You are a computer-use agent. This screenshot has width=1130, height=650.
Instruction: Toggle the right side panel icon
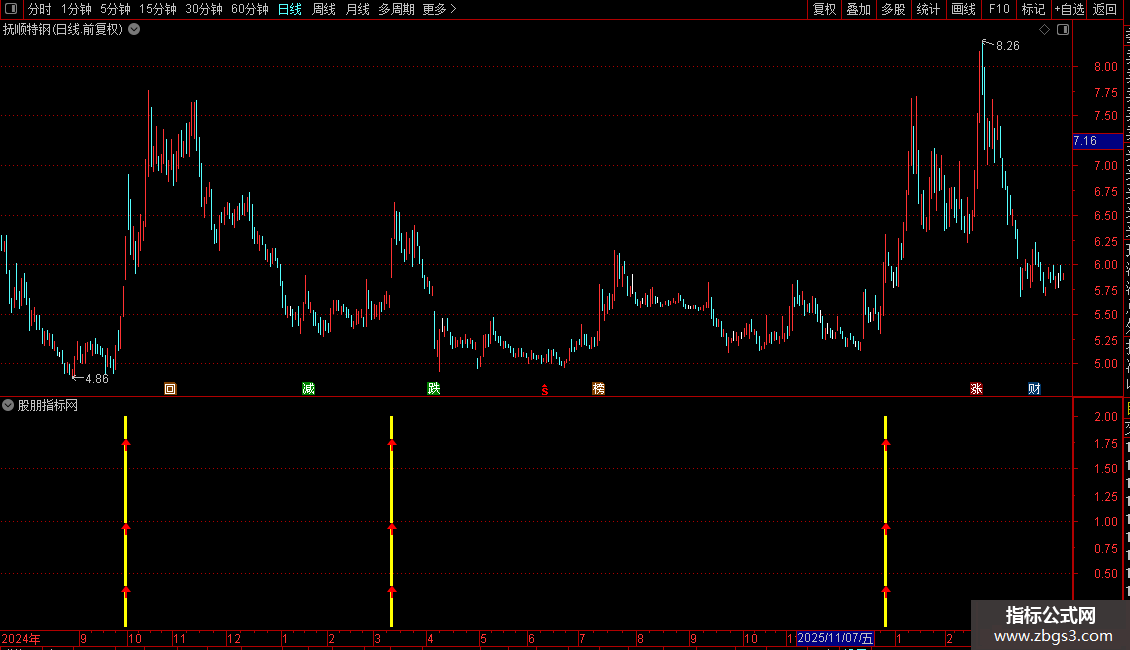(x=1063, y=30)
